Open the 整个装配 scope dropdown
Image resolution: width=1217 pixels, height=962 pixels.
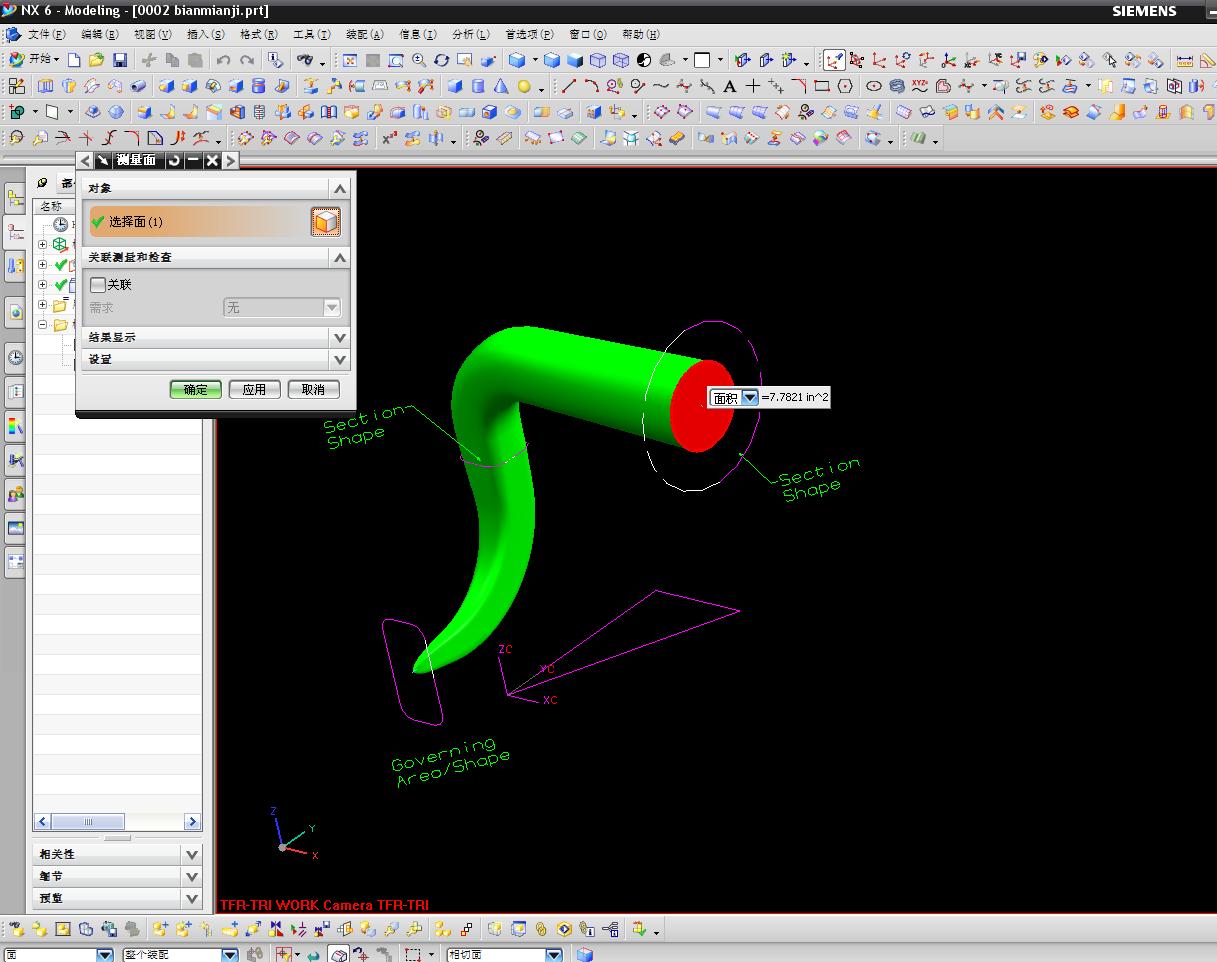(x=229, y=955)
